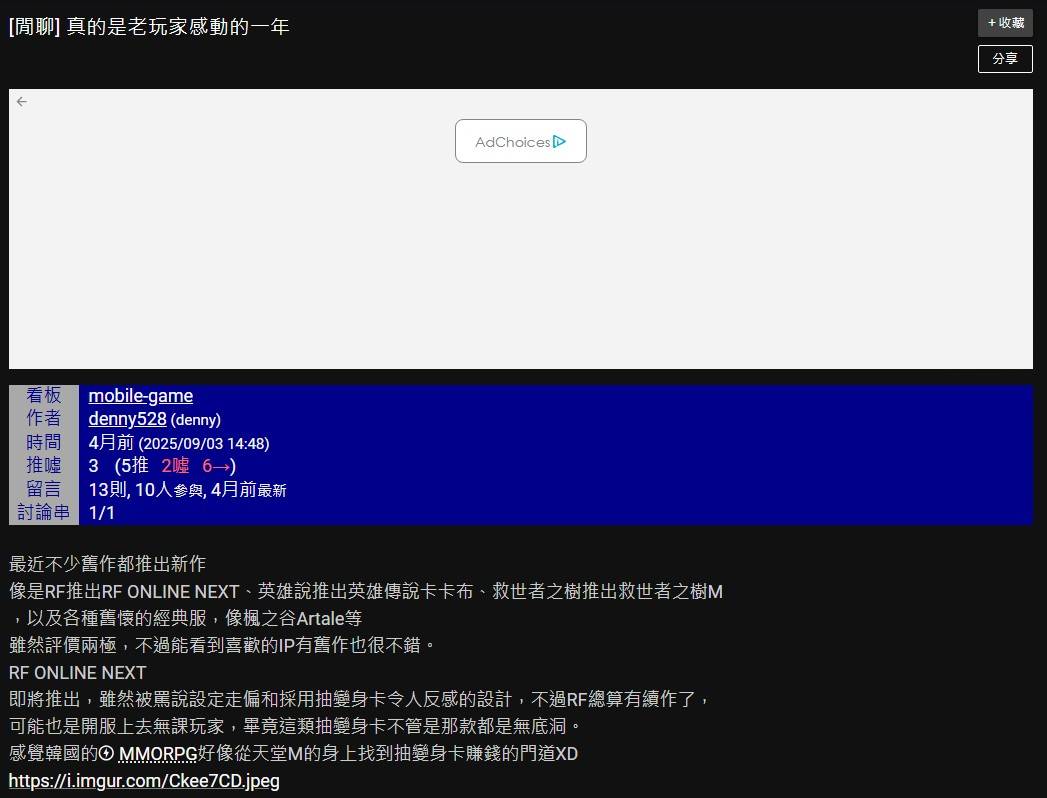Viewport: 1047px width, 798px height.
Task: Click the 13則 comment count text
Action: tap(108, 490)
